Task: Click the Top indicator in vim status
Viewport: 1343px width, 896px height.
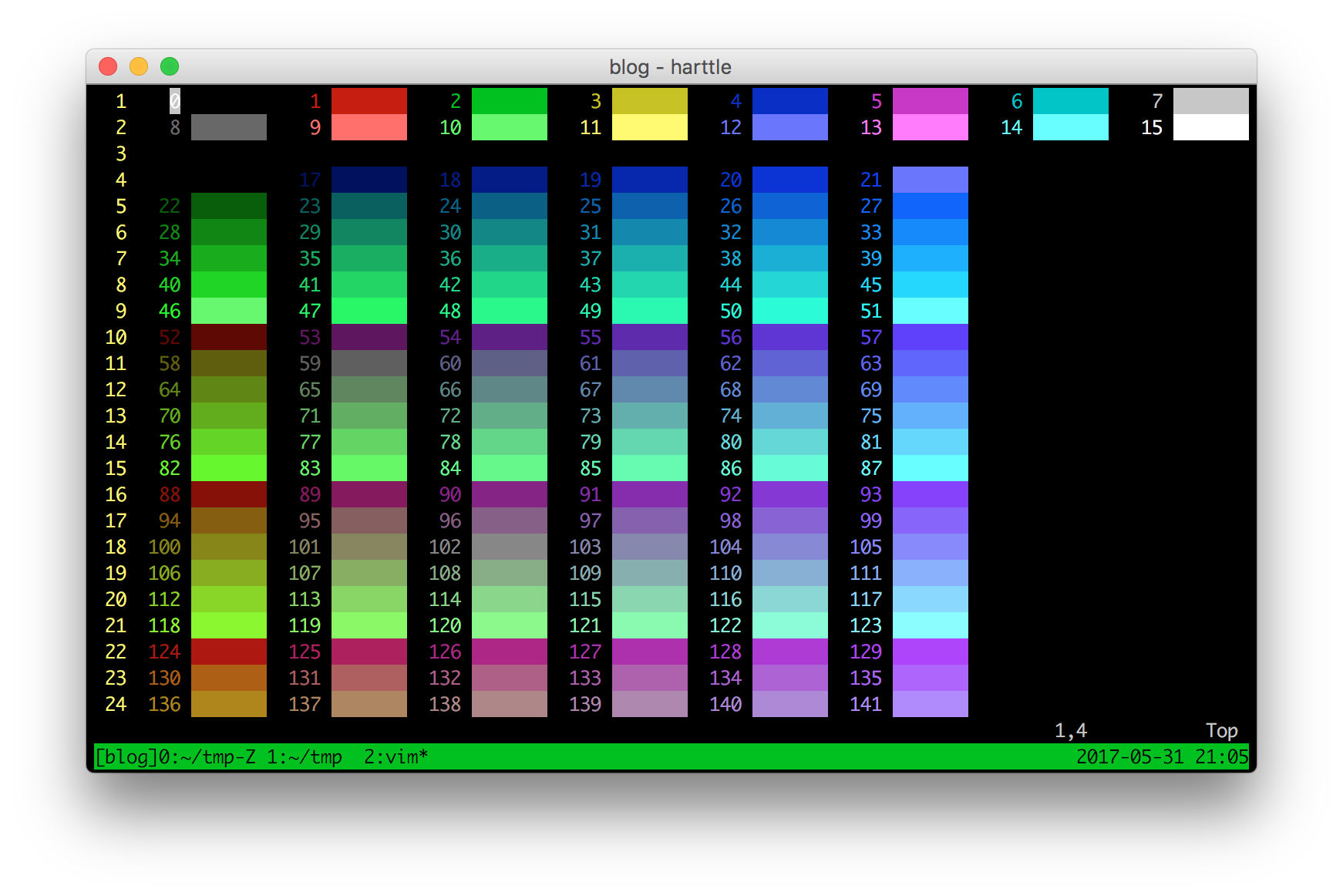Action: 1222,730
